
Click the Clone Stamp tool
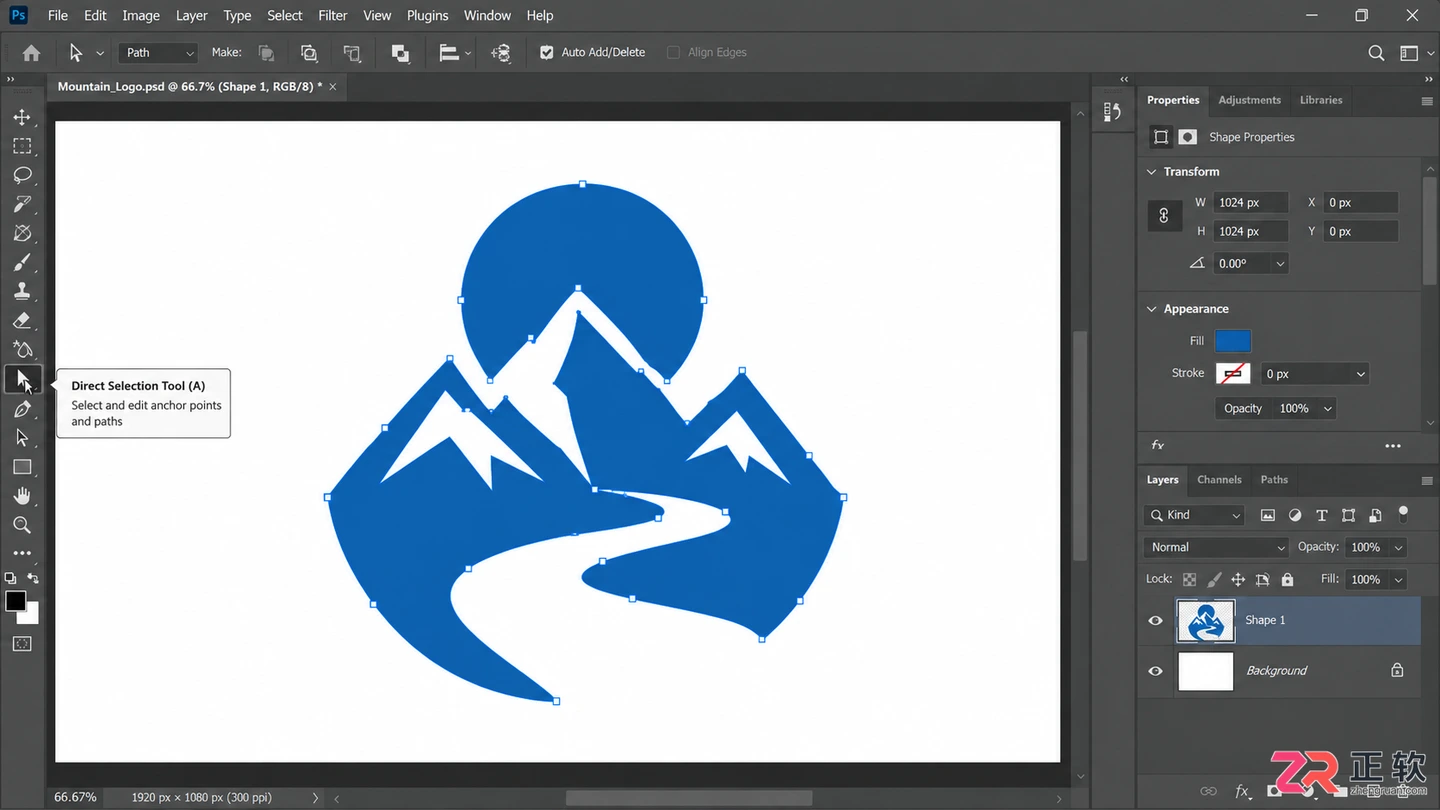pyautogui.click(x=22, y=292)
